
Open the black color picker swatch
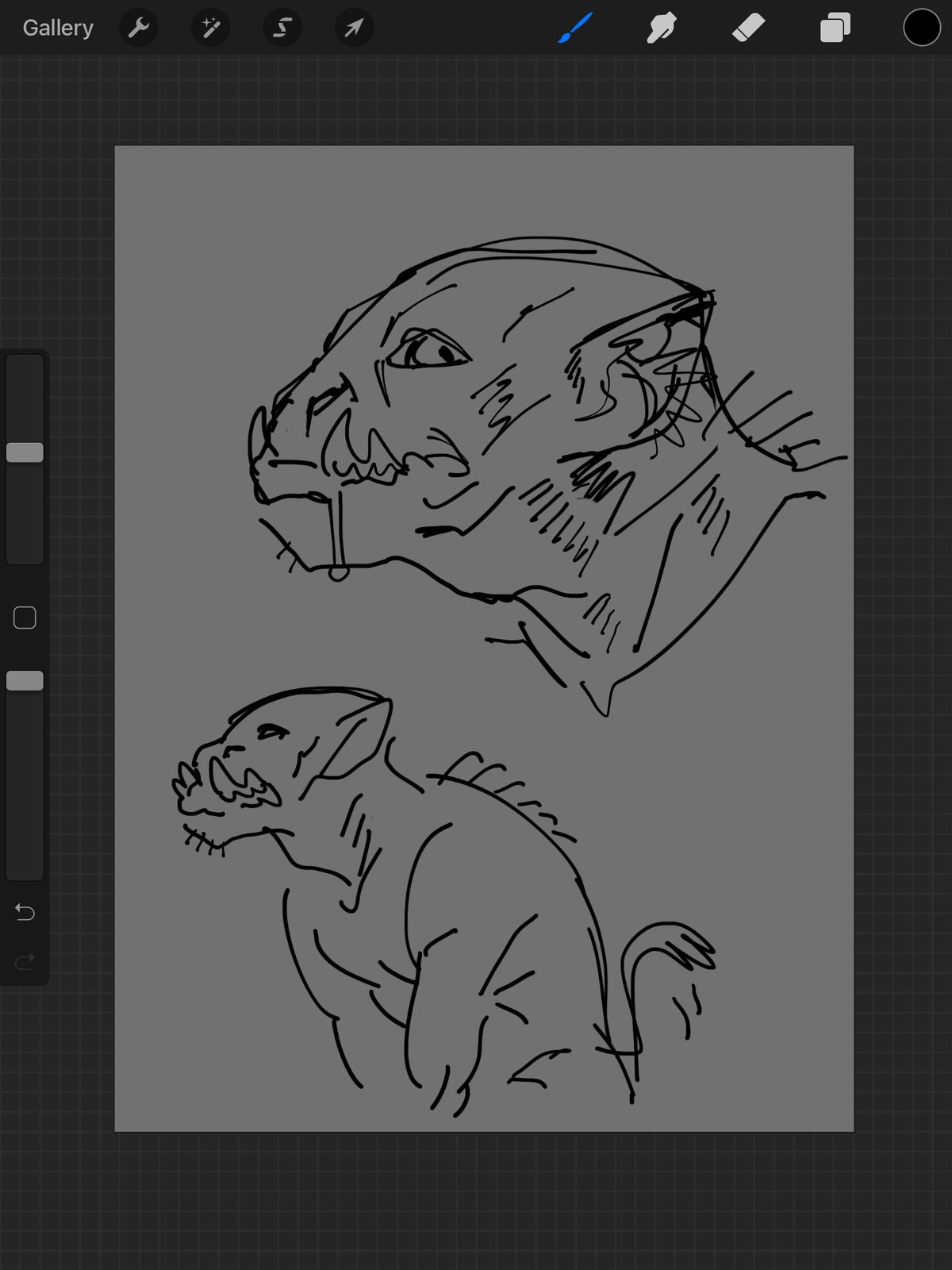[x=922, y=28]
